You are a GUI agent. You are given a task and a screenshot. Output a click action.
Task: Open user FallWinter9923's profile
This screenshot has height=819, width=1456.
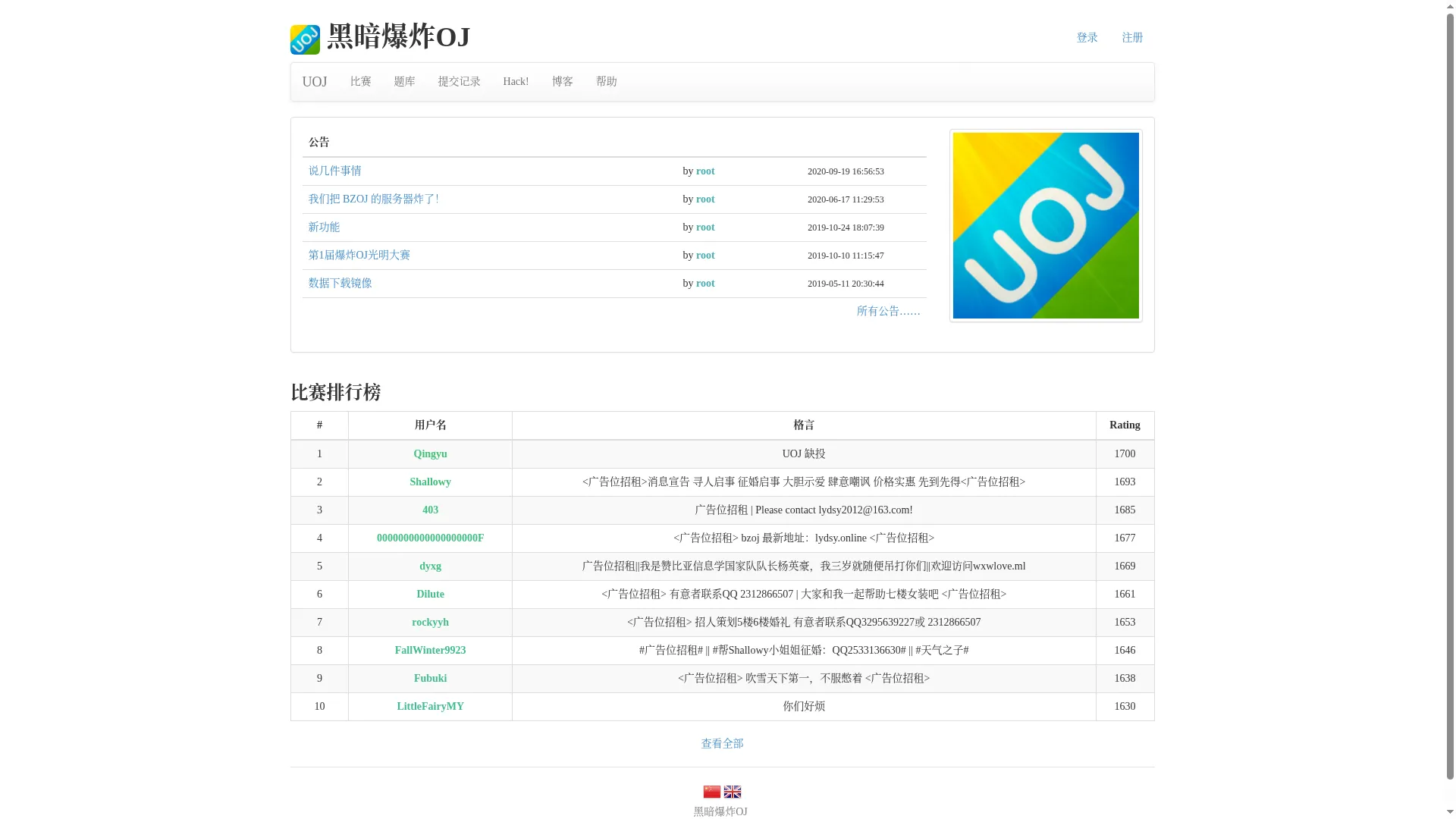pyautogui.click(x=430, y=651)
